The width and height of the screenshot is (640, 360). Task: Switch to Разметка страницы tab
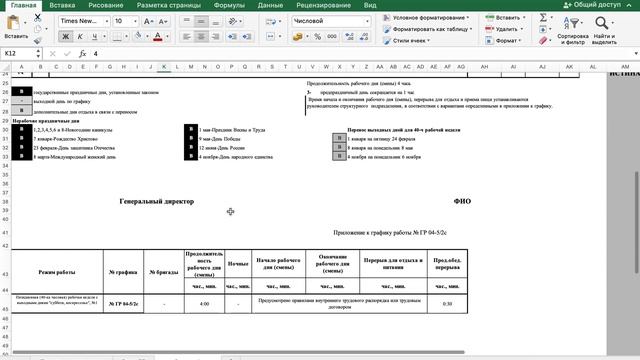pos(169,5)
